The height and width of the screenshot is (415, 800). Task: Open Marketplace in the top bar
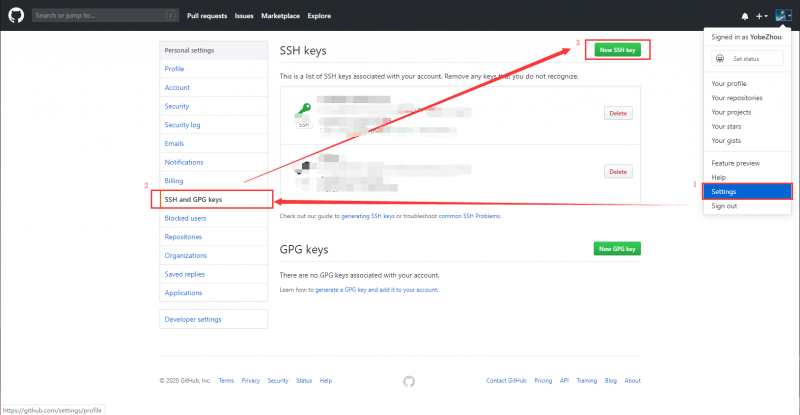click(x=280, y=16)
